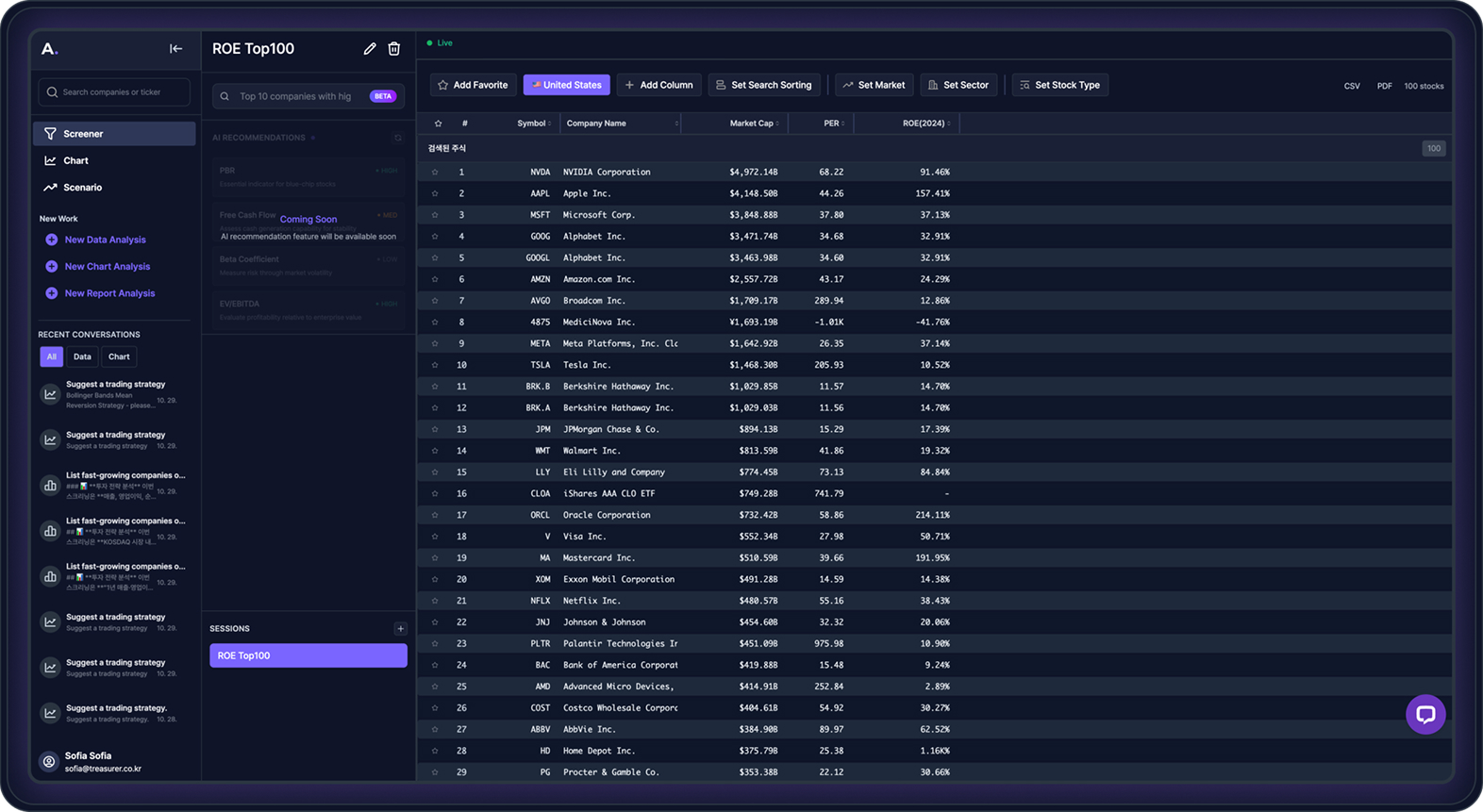Open the United States country selector

coord(566,85)
